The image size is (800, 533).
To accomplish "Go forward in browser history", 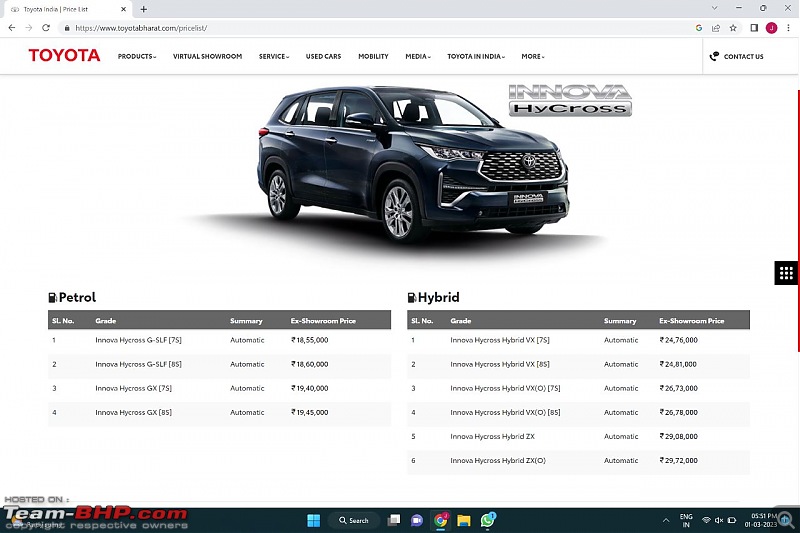I will [29, 28].
